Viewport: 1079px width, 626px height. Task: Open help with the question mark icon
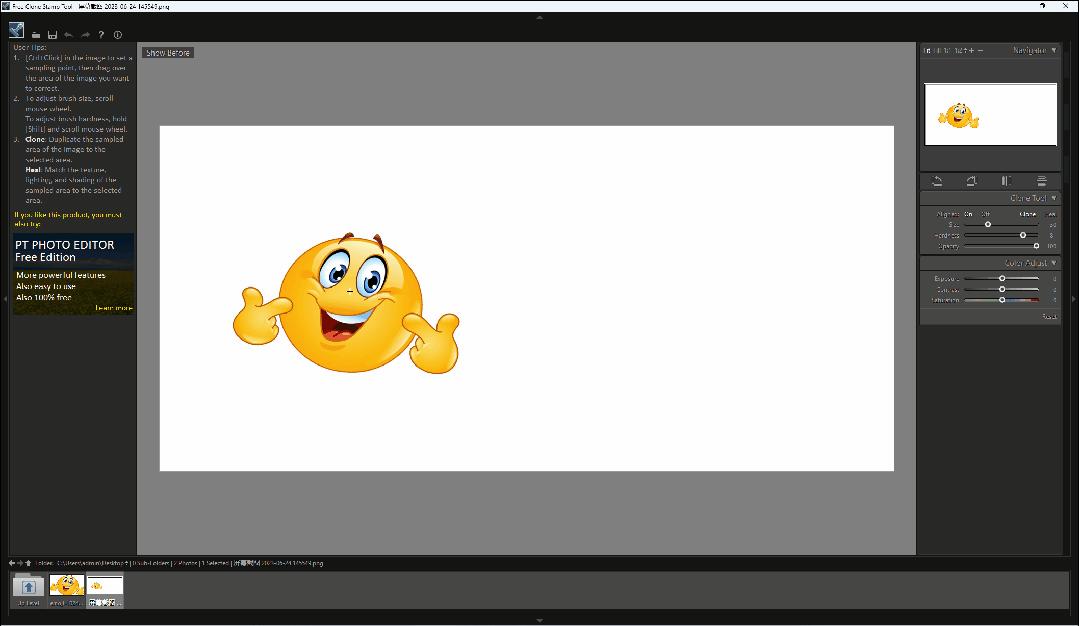(101, 34)
